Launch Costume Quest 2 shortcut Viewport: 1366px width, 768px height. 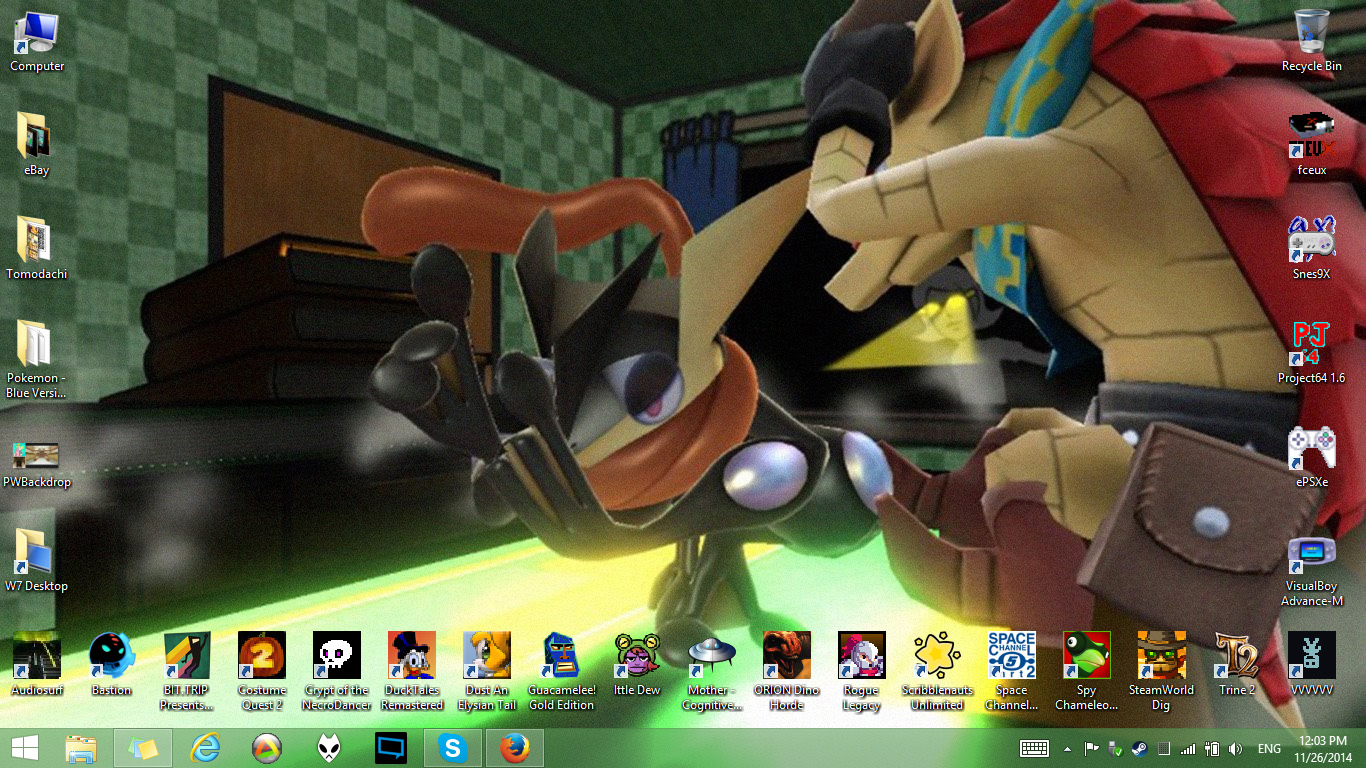coord(262,671)
